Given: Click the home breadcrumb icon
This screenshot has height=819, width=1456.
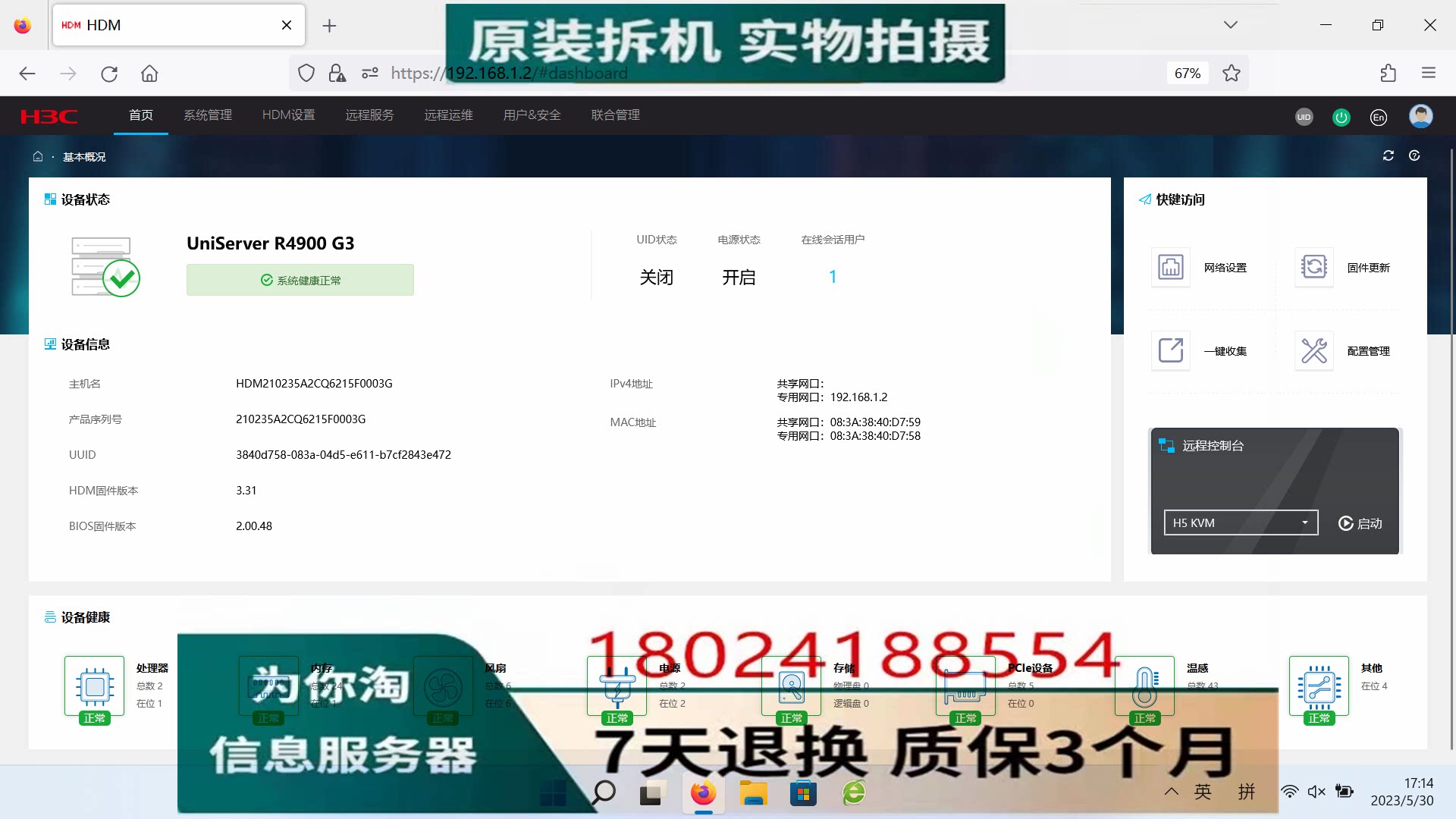Looking at the screenshot, I should (38, 156).
